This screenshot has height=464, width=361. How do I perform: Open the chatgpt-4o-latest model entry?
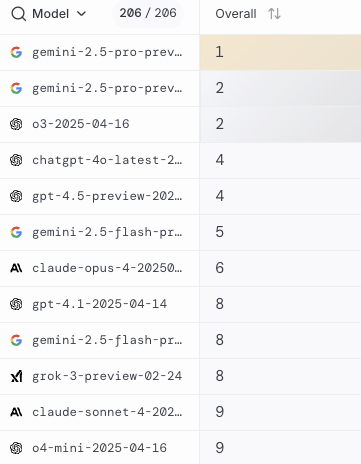pyautogui.click(x=107, y=160)
